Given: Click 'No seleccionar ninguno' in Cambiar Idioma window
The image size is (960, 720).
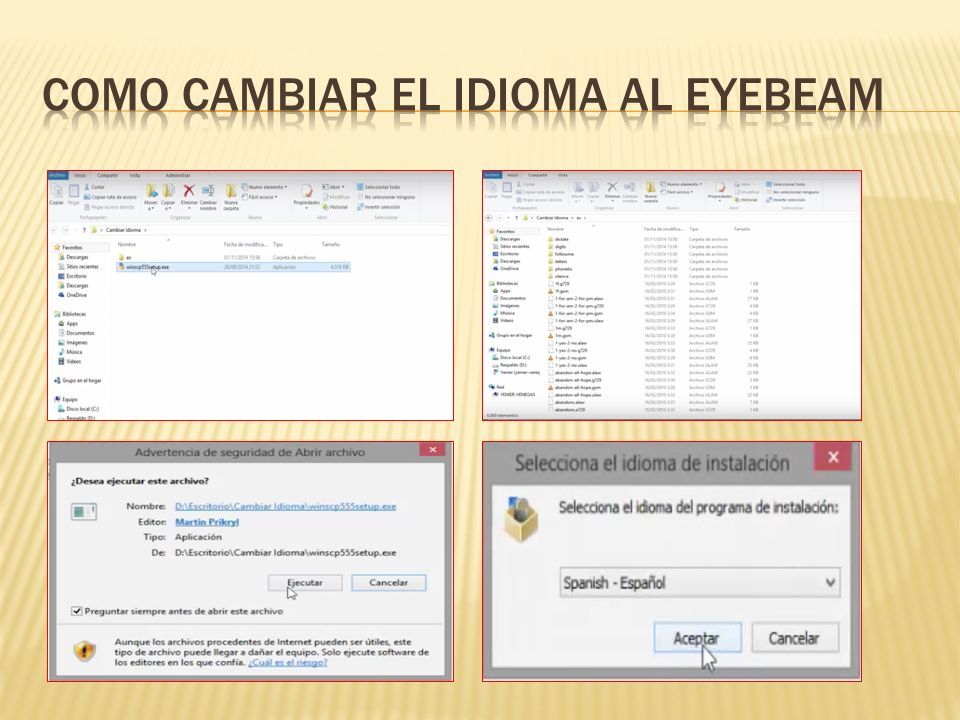Looking at the screenshot, I should pyautogui.click(x=386, y=197).
